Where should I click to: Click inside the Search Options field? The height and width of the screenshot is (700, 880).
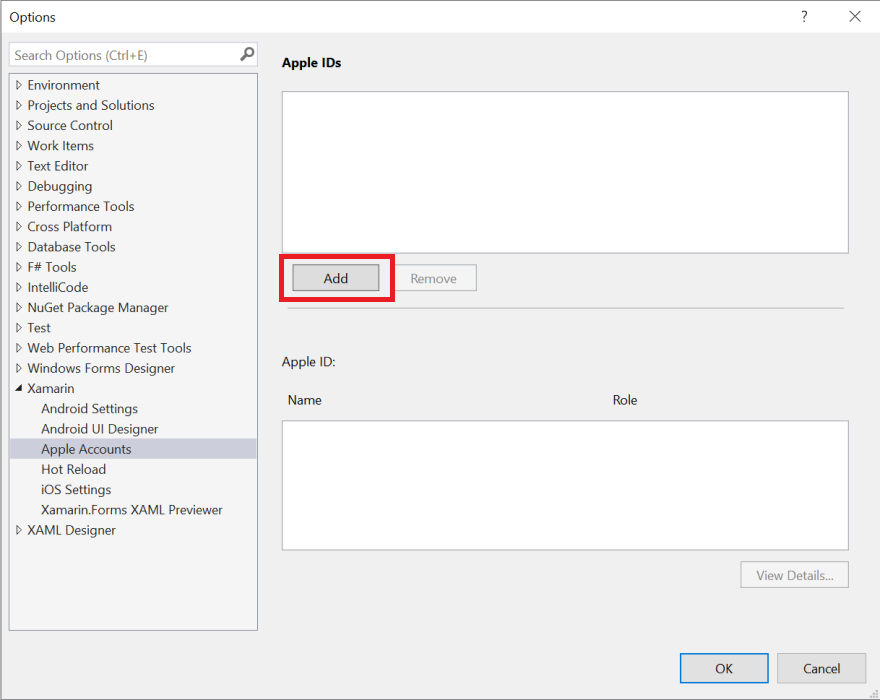120,54
